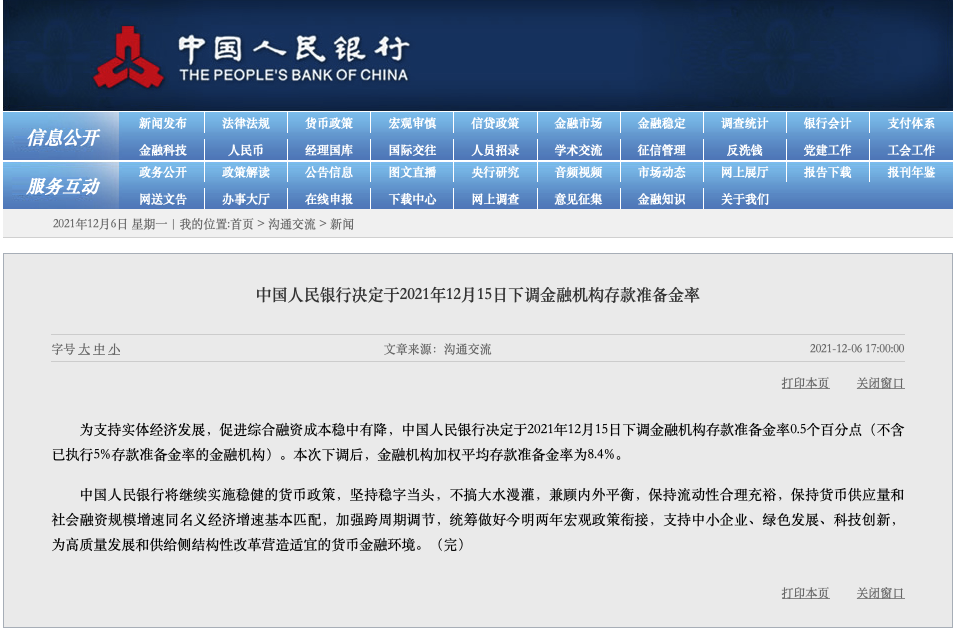Open 人民币 section
The image size is (955, 630).
point(245,150)
